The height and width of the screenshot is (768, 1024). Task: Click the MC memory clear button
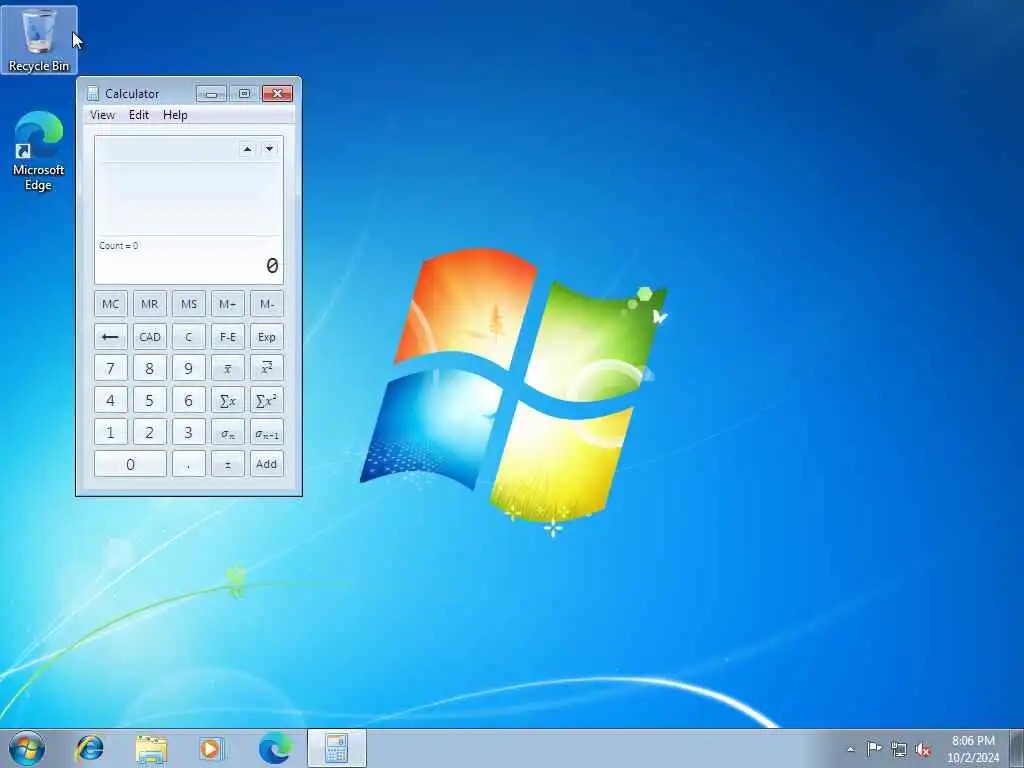[110, 304]
